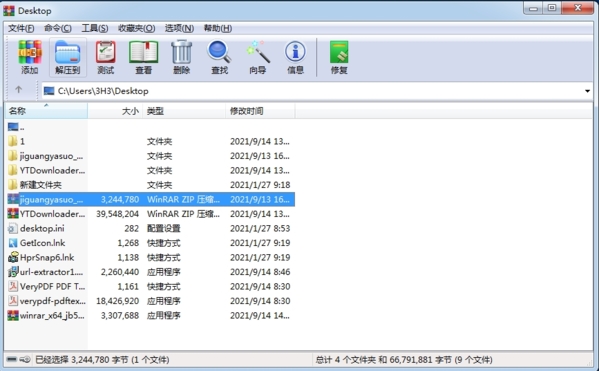Click the YTDownloader ZIP archive icon
This screenshot has width=599, height=371.
tap(13, 214)
